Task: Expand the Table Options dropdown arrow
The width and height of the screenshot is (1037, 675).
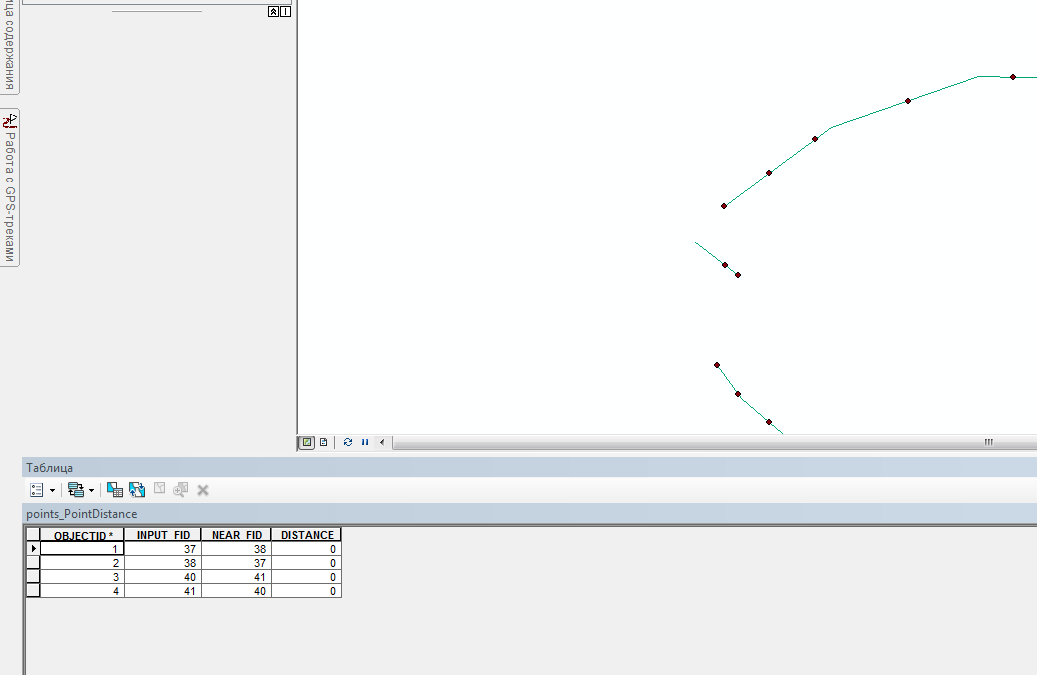Action: [x=52, y=491]
